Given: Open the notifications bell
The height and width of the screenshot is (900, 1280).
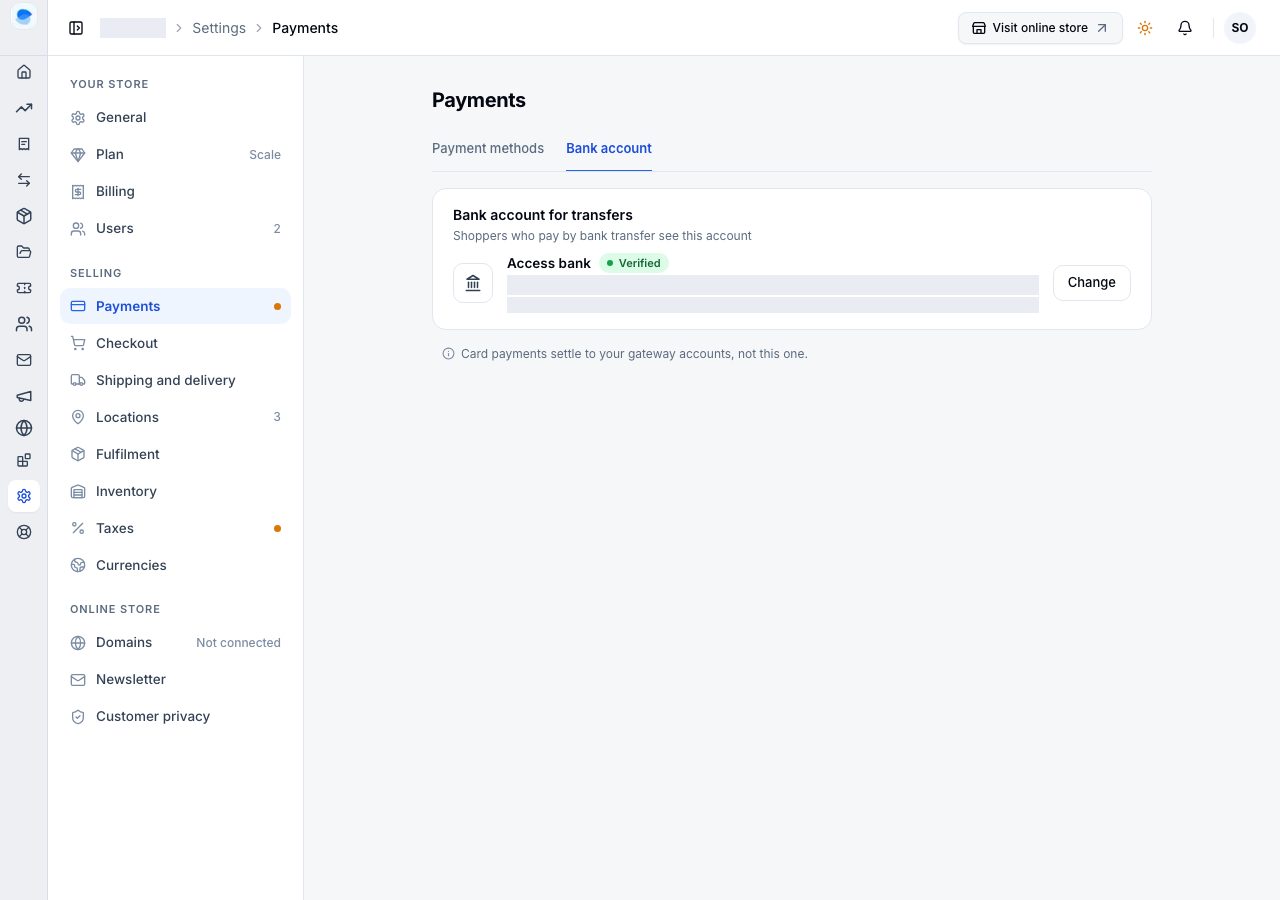Looking at the screenshot, I should [1185, 28].
